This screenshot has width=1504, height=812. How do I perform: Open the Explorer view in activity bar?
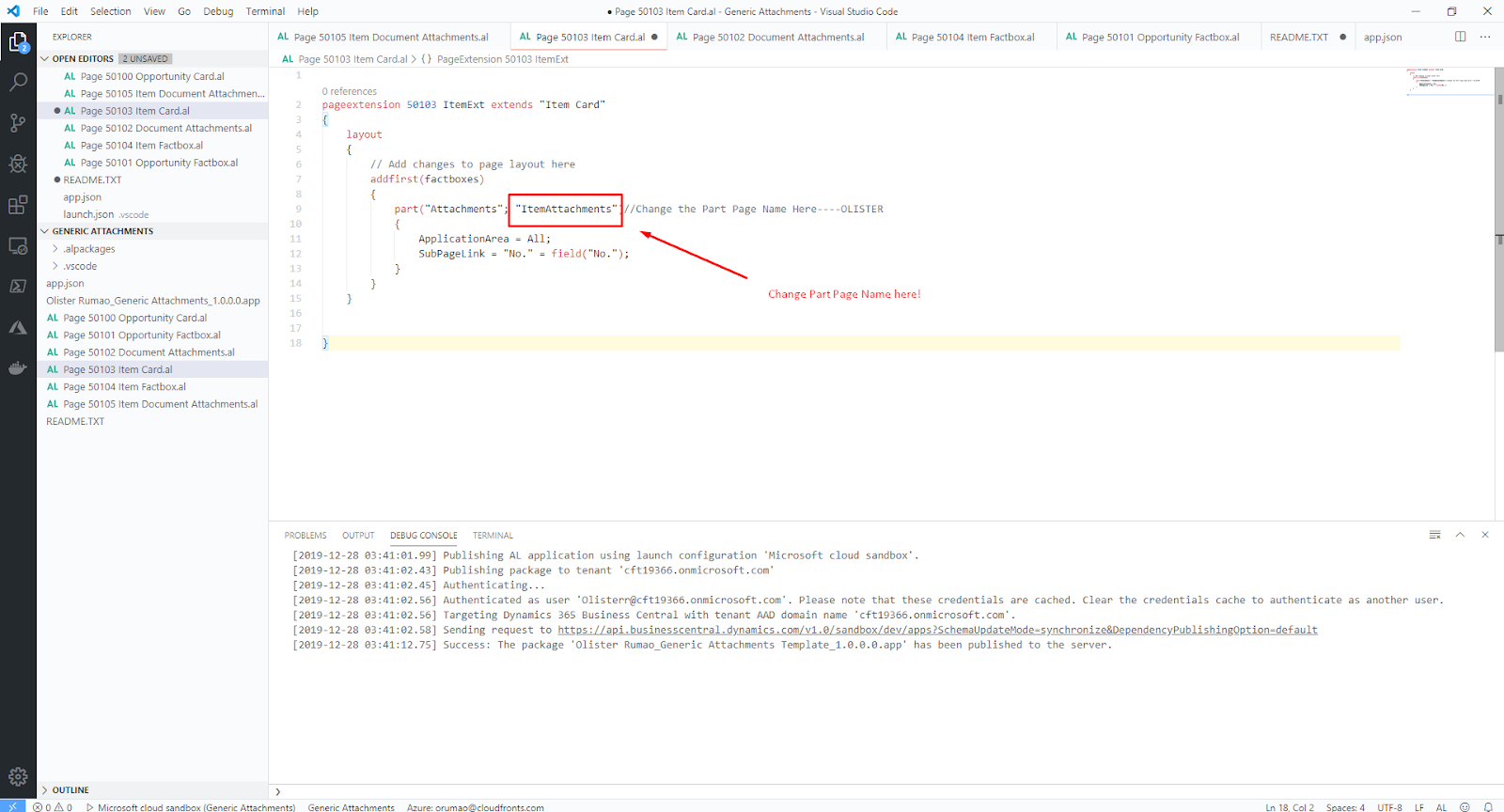click(18, 42)
